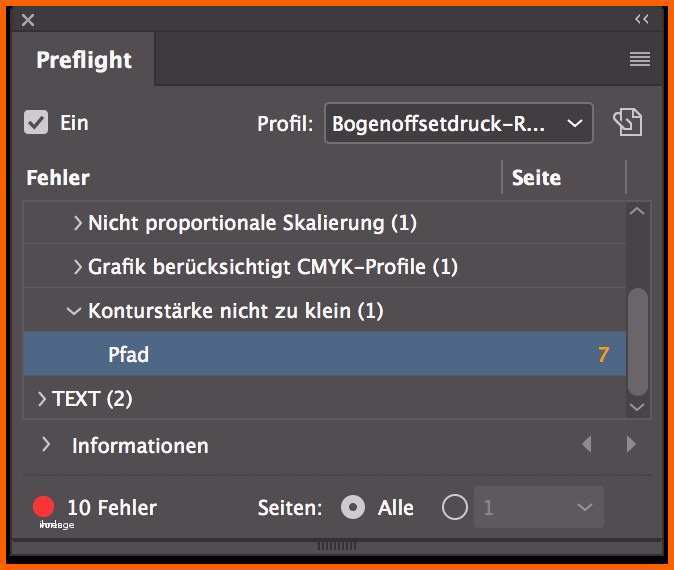
Task: Click the scroll up arrow in error list
Action: click(637, 211)
